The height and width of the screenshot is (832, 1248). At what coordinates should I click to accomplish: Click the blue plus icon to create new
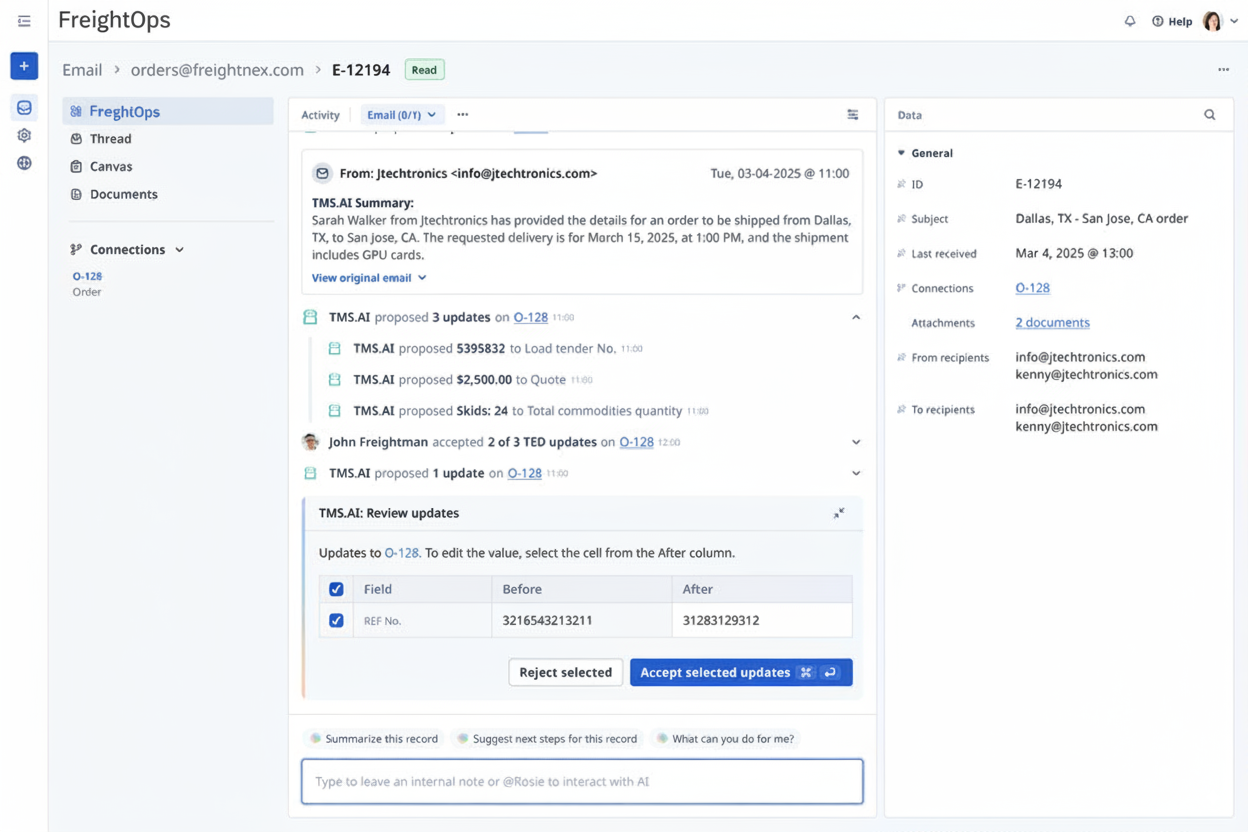pos(24,65)
